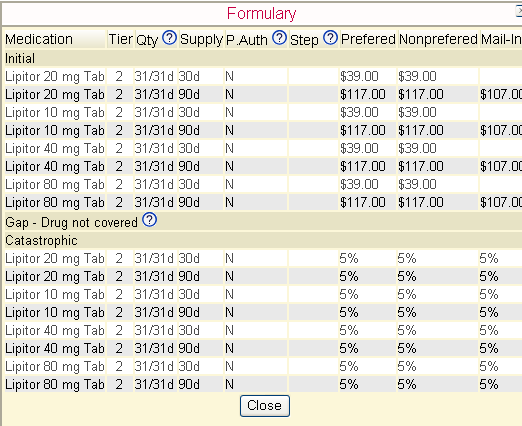Screen dimensions: 522x426
Task: Click the X at the top-right corner
Action: [x=519, y=11]
